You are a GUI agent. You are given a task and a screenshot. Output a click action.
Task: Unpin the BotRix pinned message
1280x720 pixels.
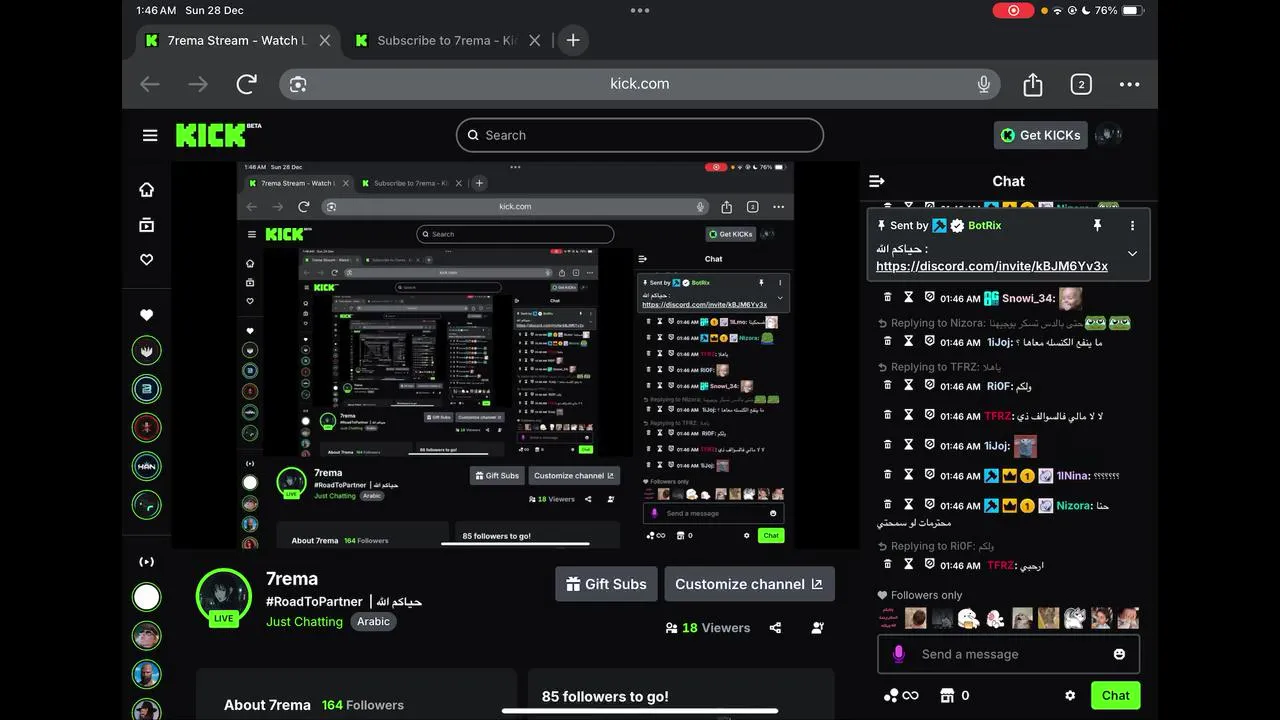pyautogui.click(x=1097, y=226)
